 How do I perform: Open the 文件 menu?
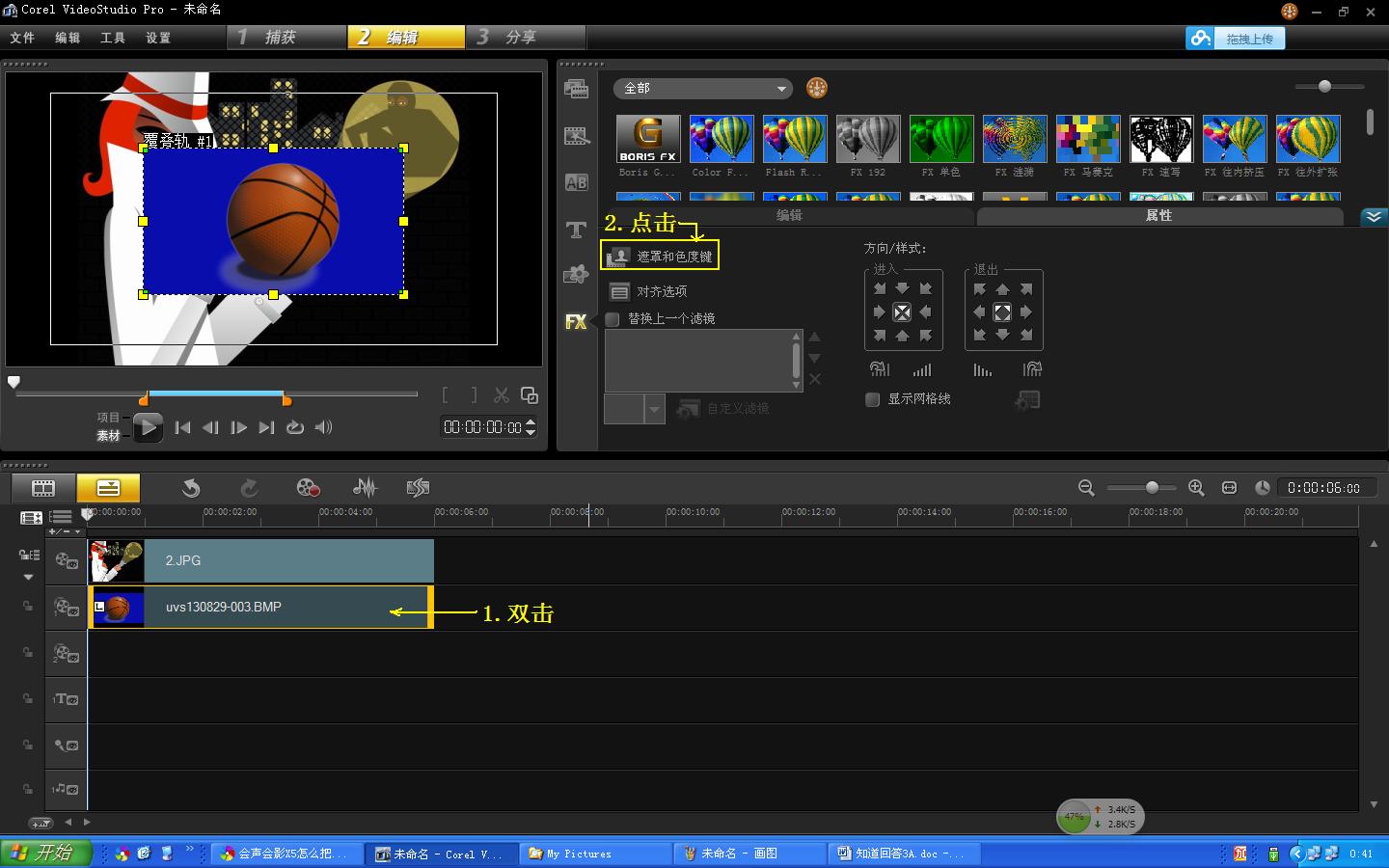pos(22,38)
